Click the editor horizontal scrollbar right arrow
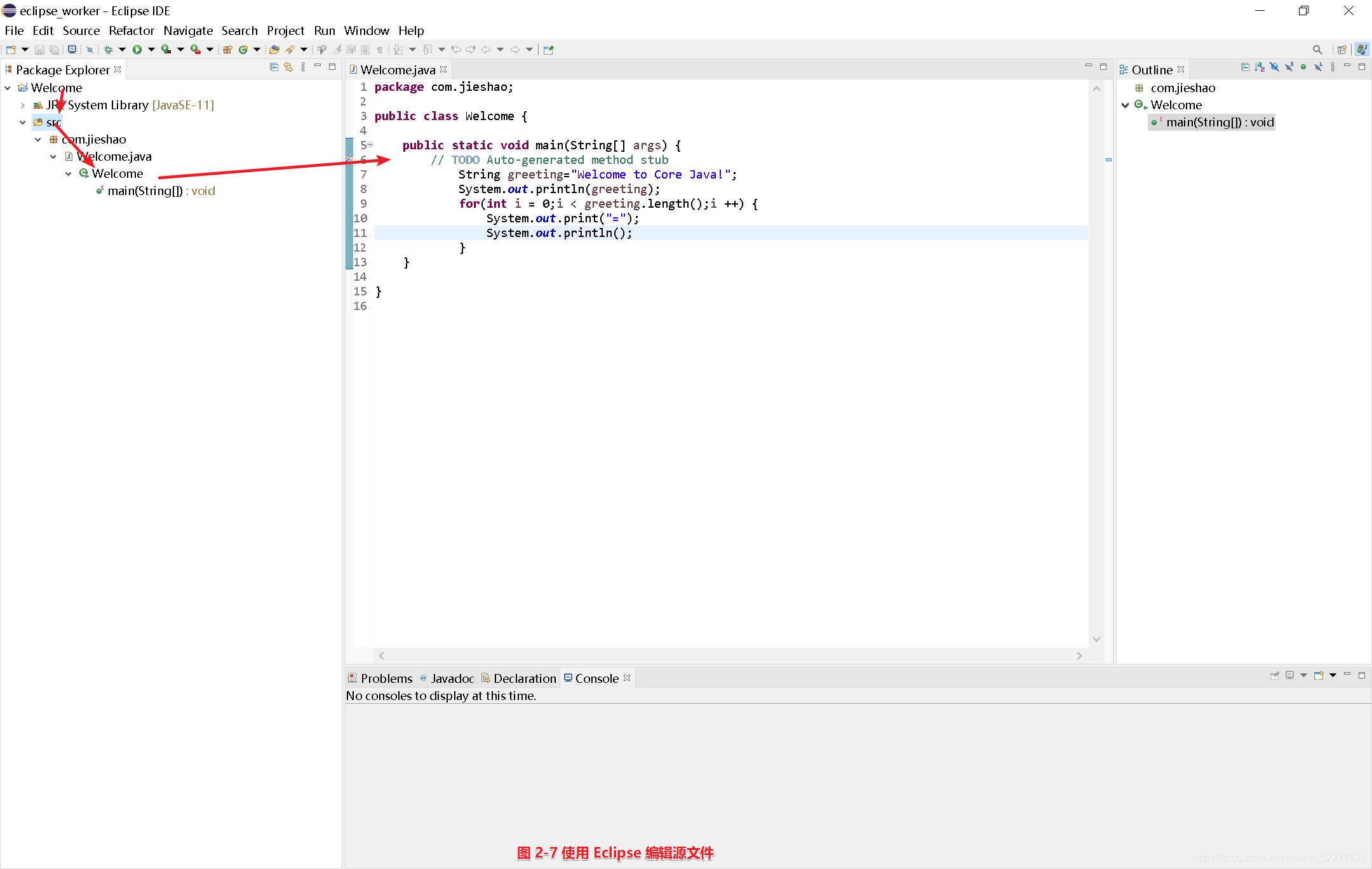Image resolution: width=1372 pixels, height=869 pixels. pyautogui.click(x=1079, y=656)
